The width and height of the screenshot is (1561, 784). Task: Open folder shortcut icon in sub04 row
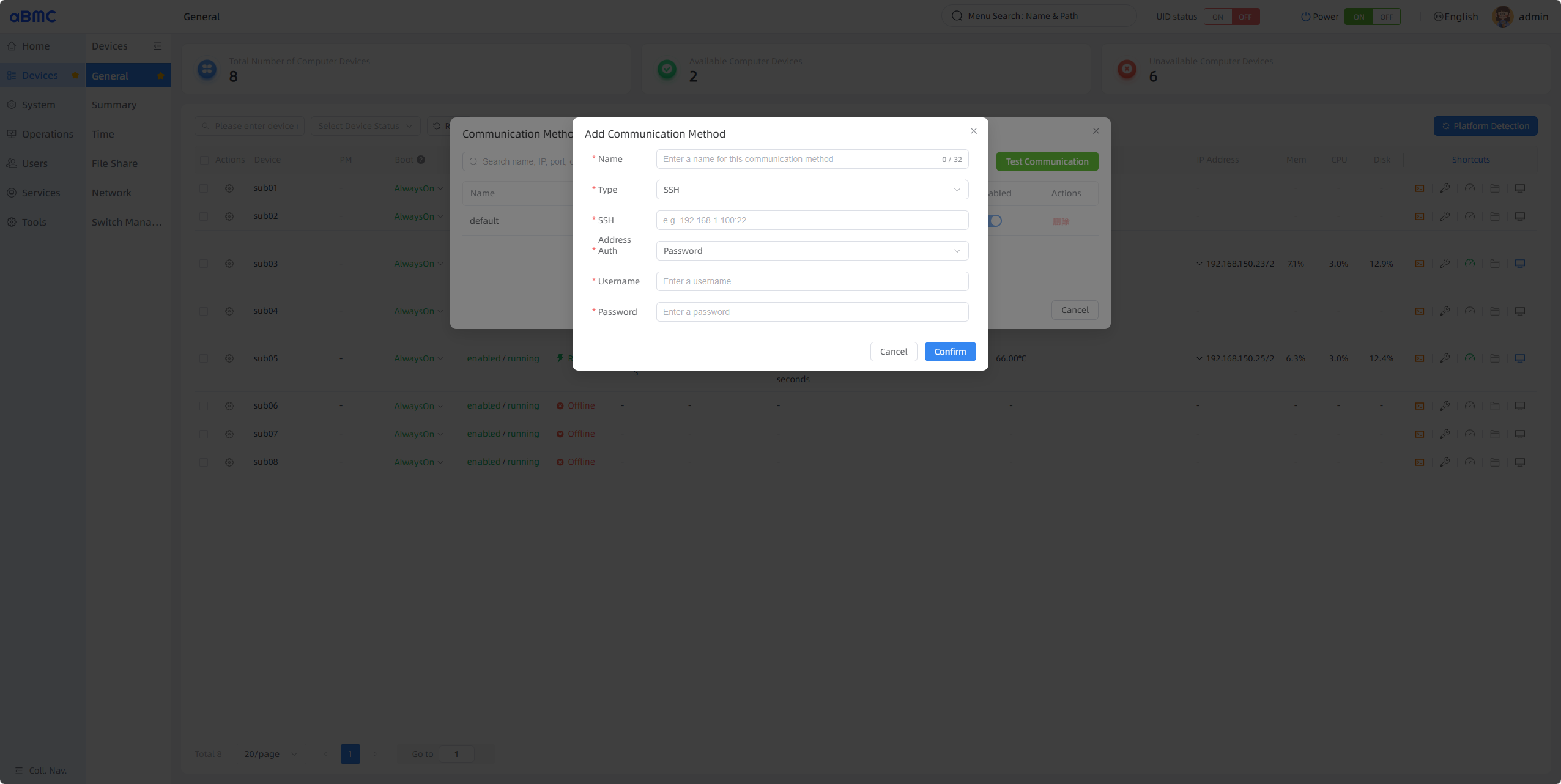[1494, 311]
